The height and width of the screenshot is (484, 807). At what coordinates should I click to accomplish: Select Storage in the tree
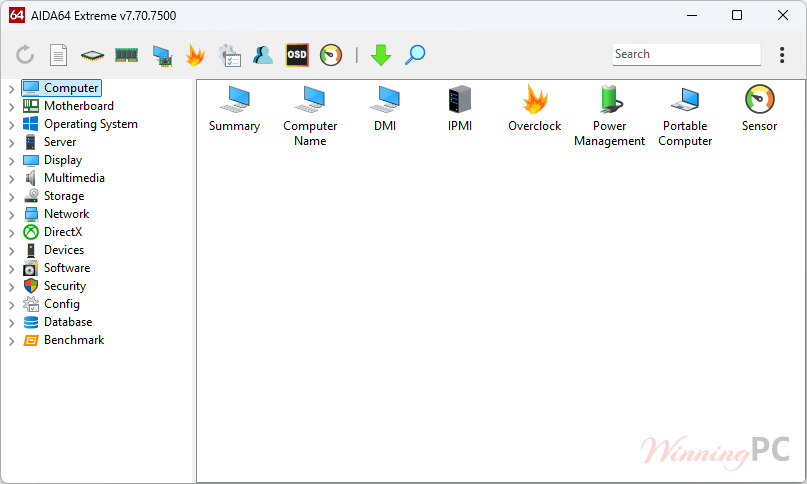coord(54,196)
